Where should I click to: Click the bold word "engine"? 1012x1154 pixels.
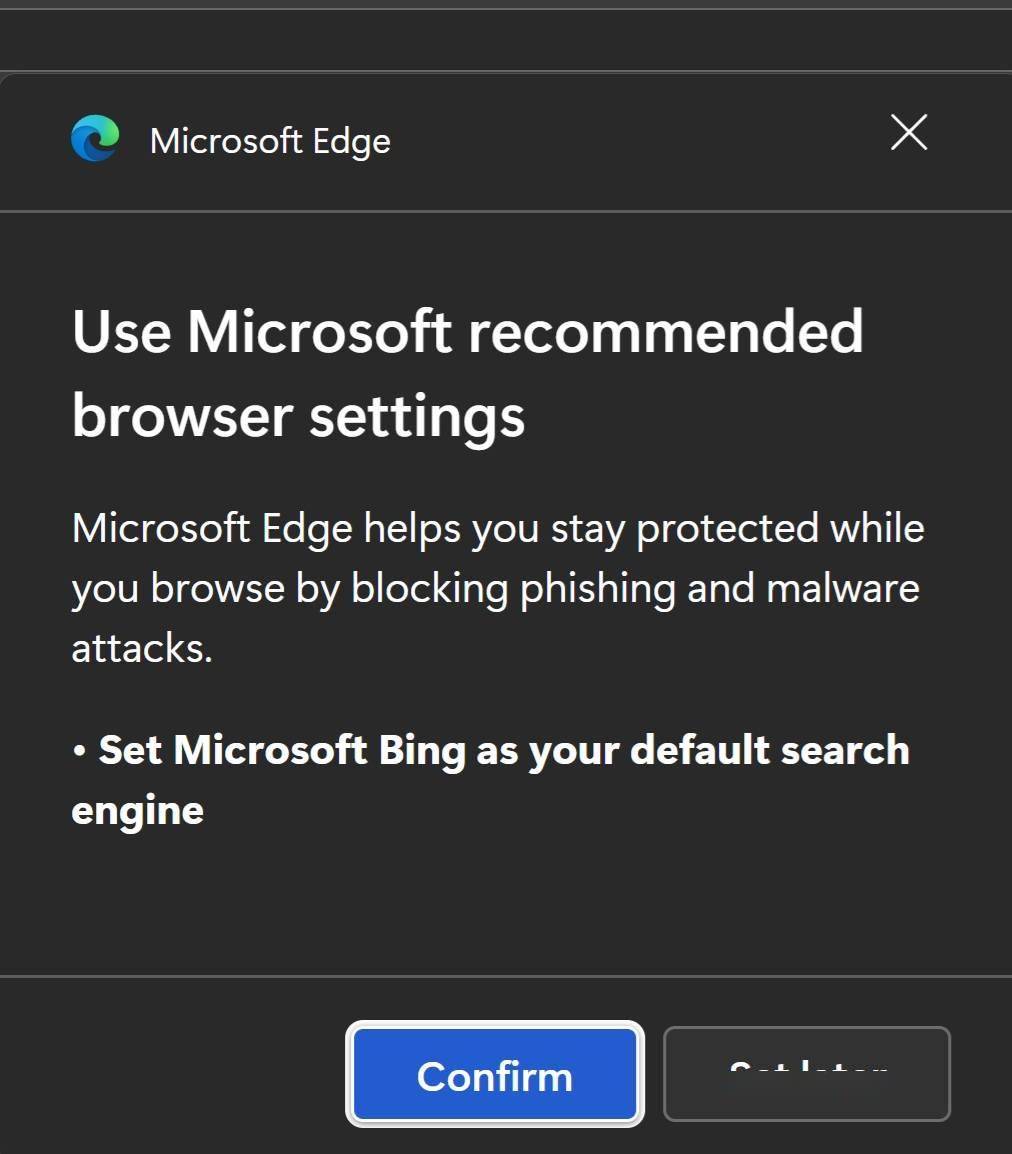click(138, 812)
